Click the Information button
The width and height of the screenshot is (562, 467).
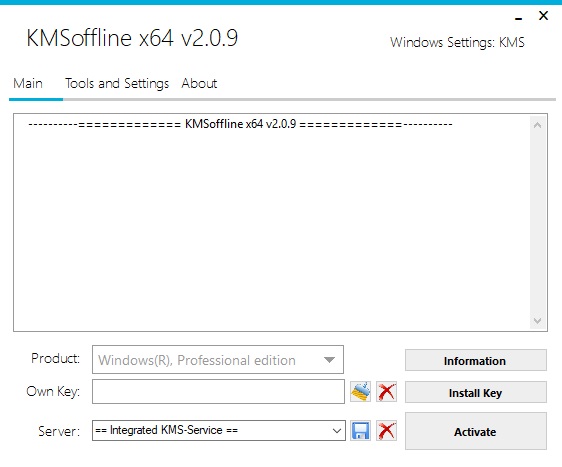coord(476,361)
